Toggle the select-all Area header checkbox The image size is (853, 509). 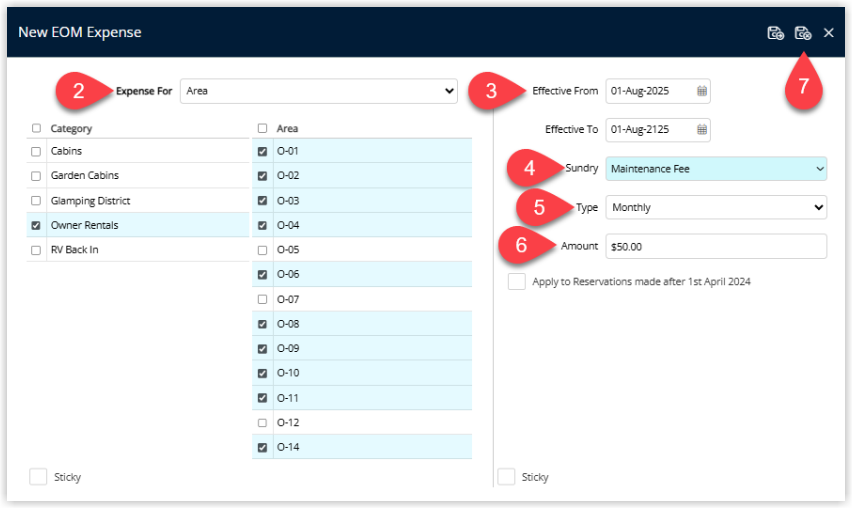[262, 128]
